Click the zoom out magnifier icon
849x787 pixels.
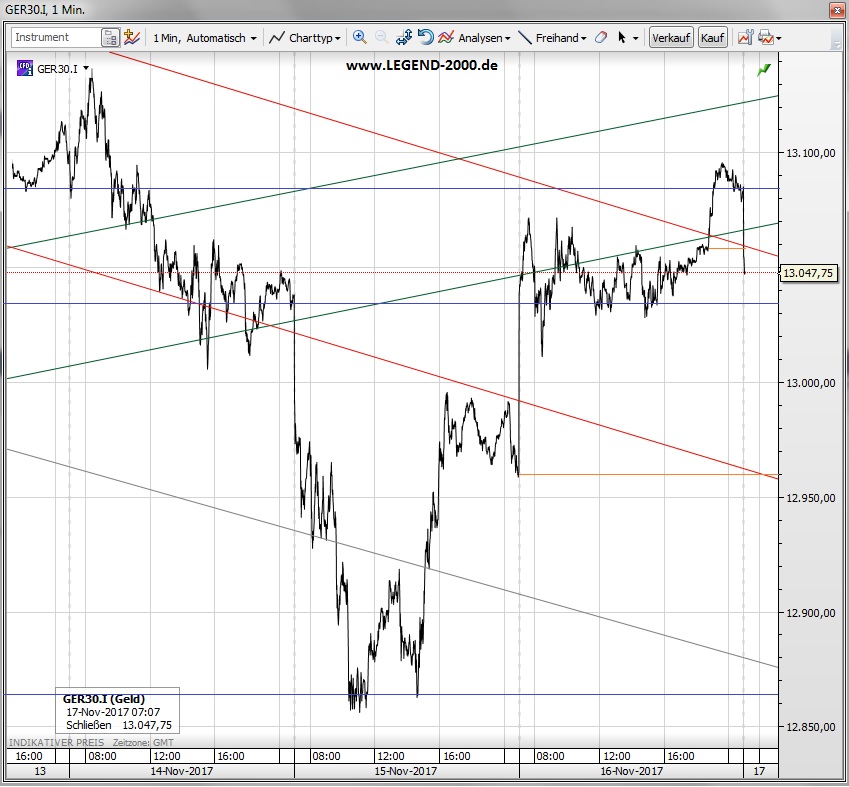tap(382, 38)
